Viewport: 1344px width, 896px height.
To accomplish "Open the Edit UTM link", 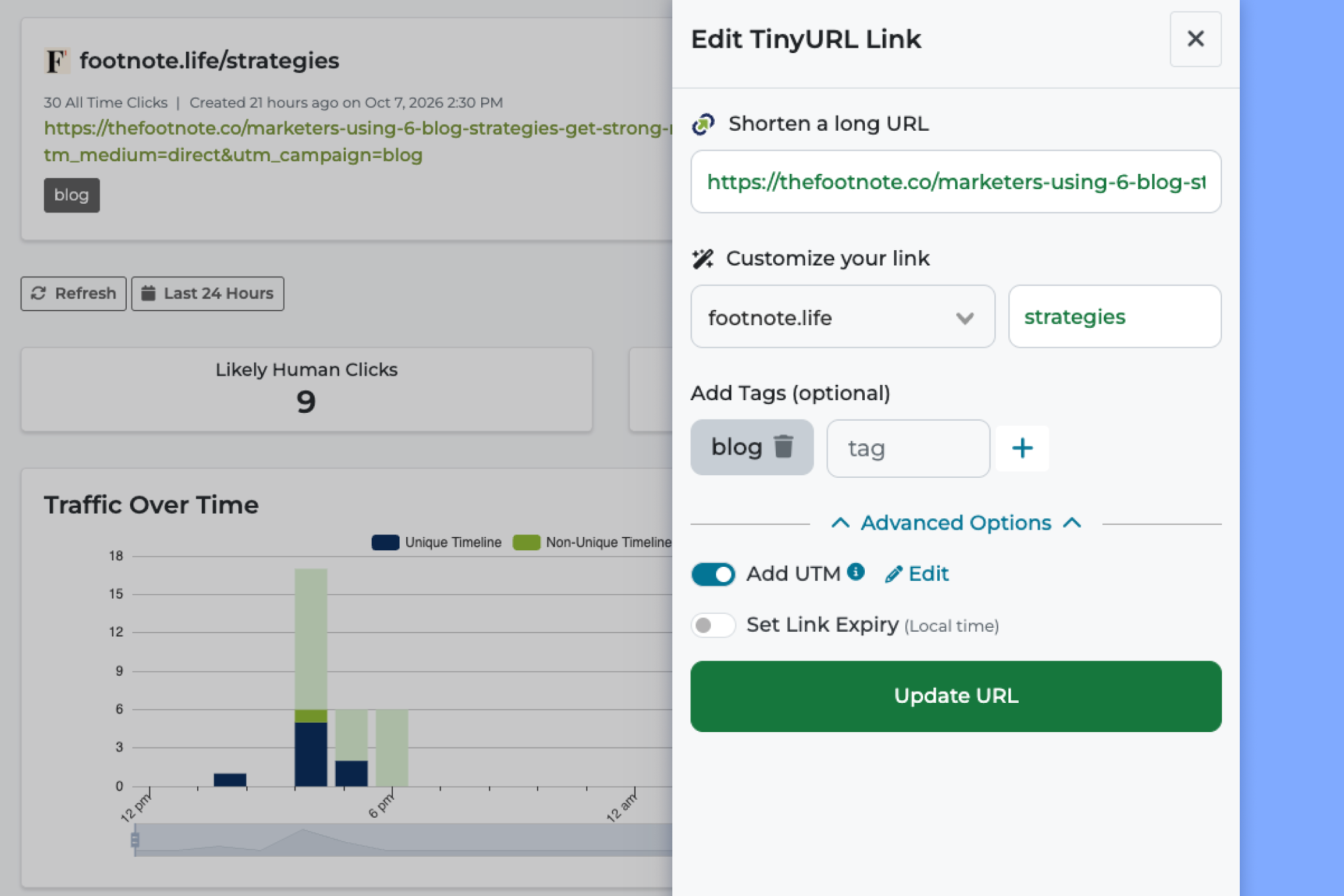I will (x=917, y=574).
